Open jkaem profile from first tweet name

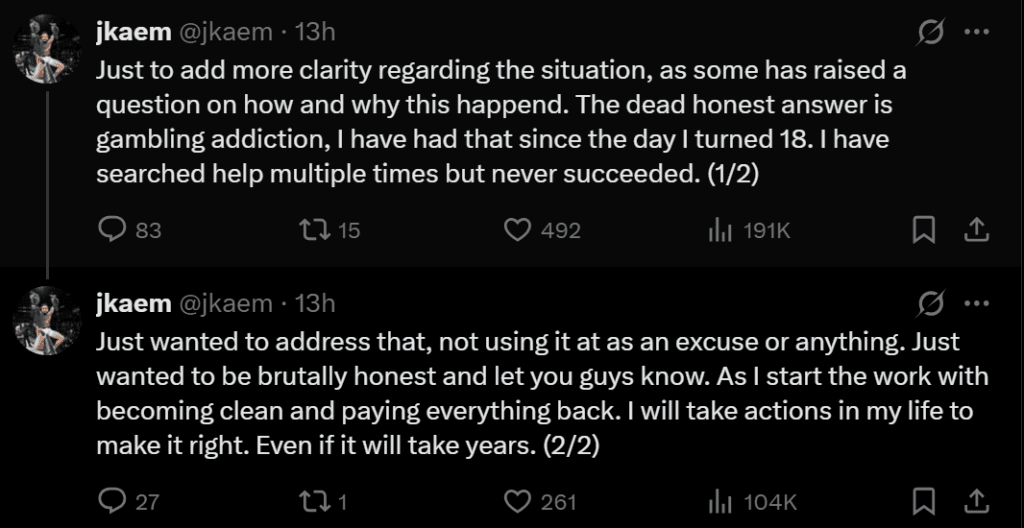coord(132,32)
